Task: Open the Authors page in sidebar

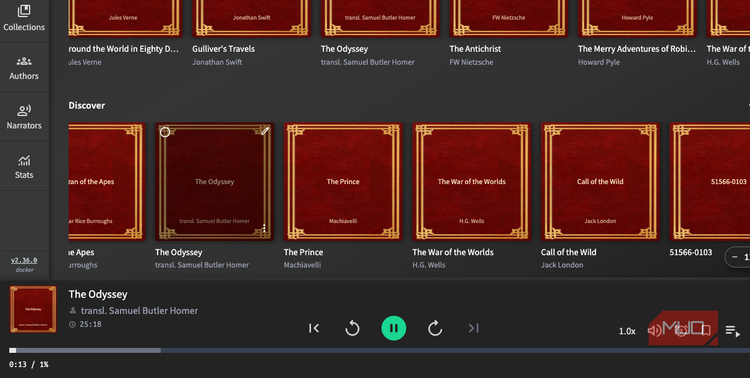Action: coord(24,67)
